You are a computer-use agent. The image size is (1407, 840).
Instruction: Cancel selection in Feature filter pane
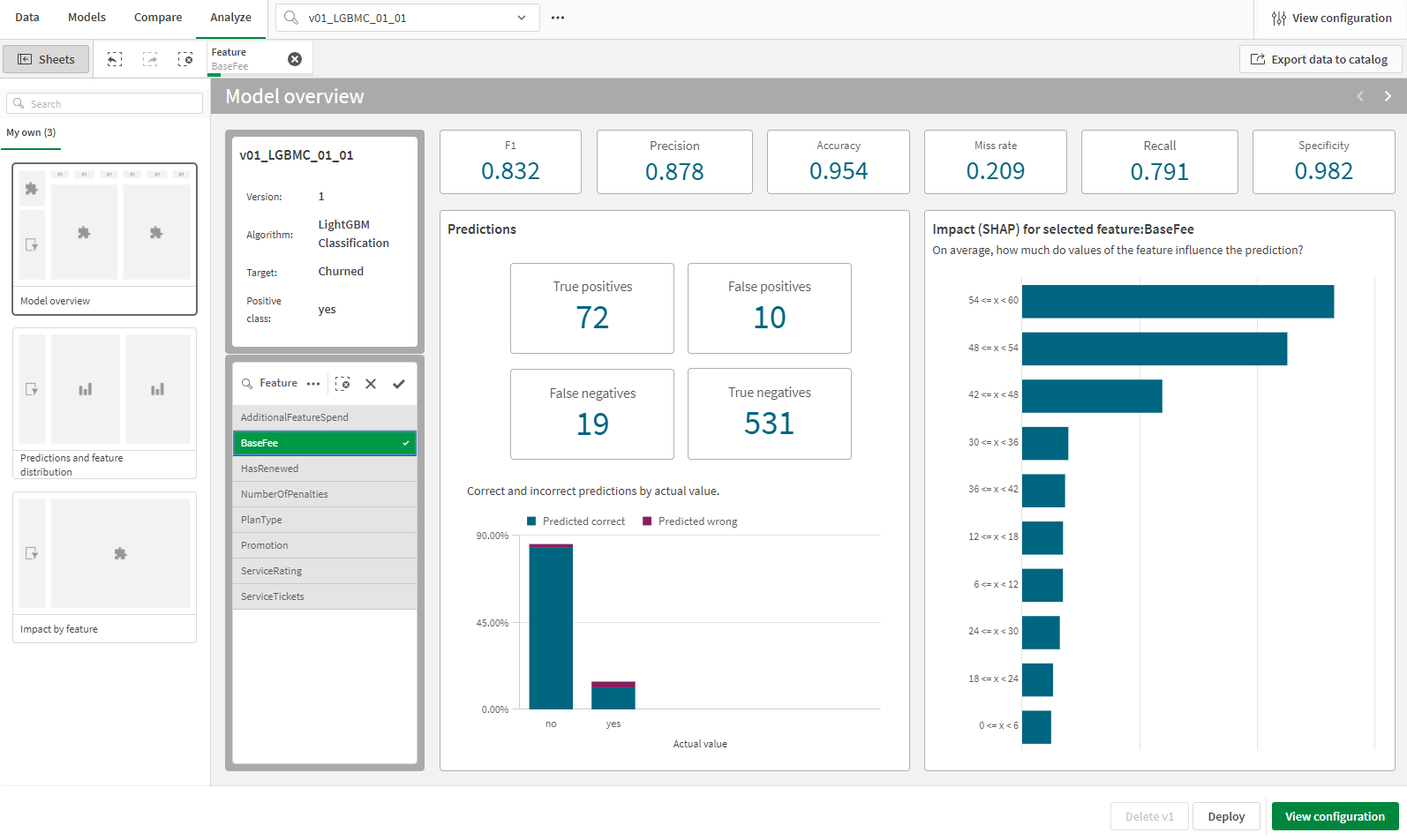tap(371, 384)
